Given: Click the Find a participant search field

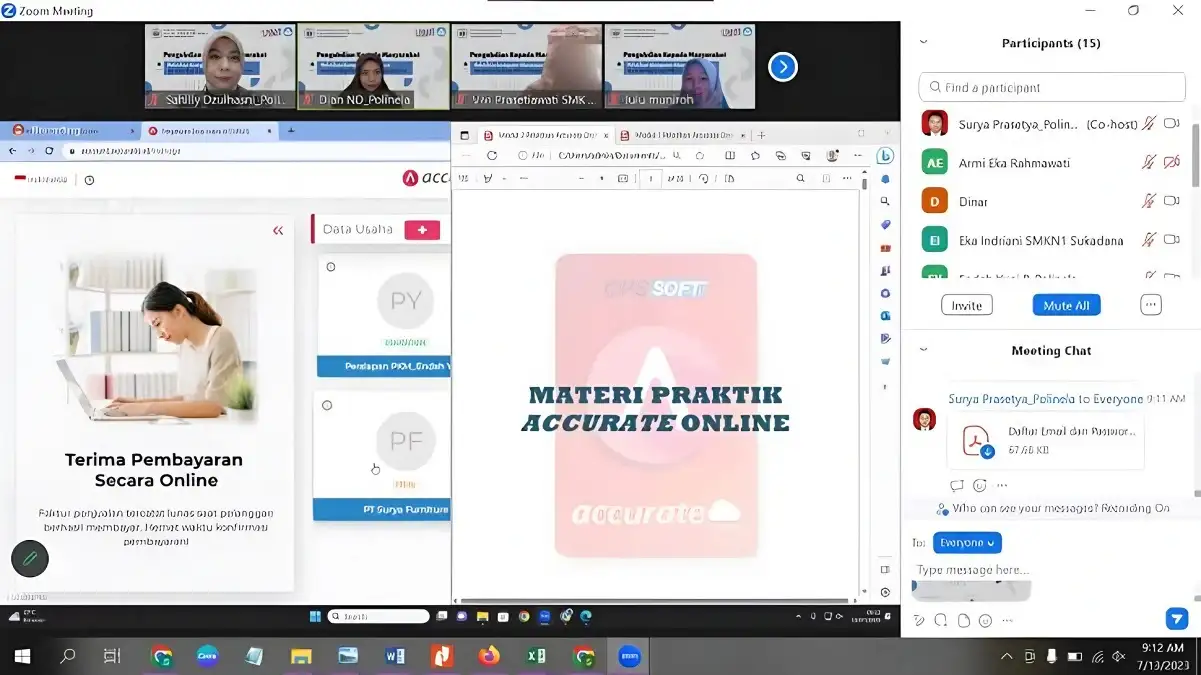Looking at the screenshot, I should [x=1052, y=87].
